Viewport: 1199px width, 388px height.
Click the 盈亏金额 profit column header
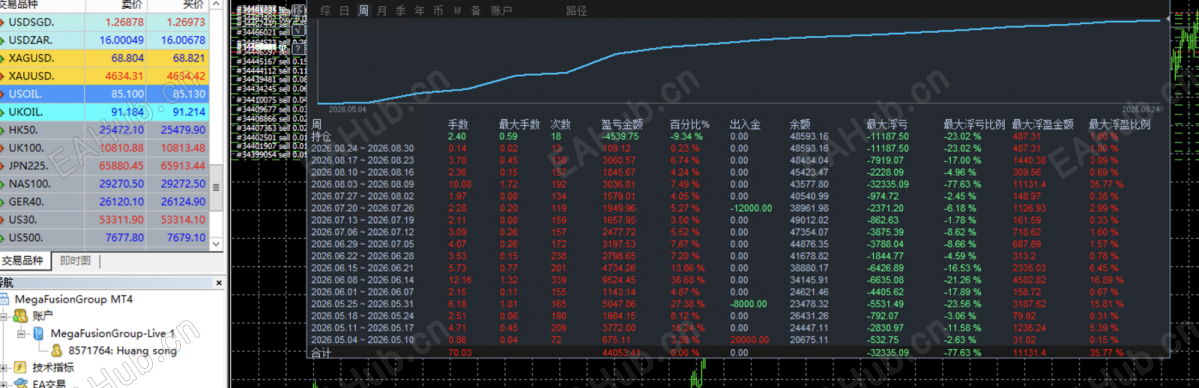pos(622,124)
